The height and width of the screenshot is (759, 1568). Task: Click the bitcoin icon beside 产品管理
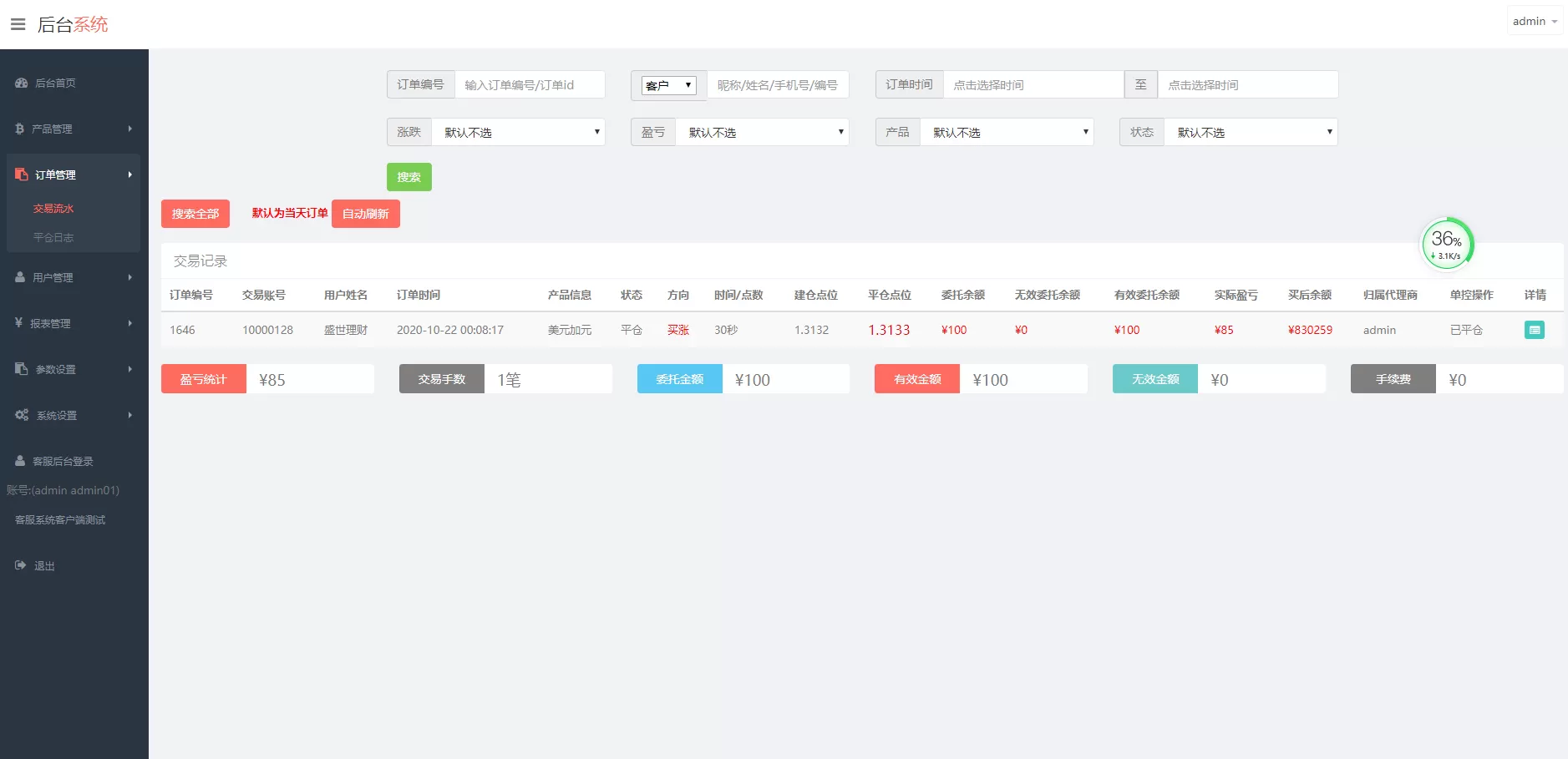click(x=19, y=129)
